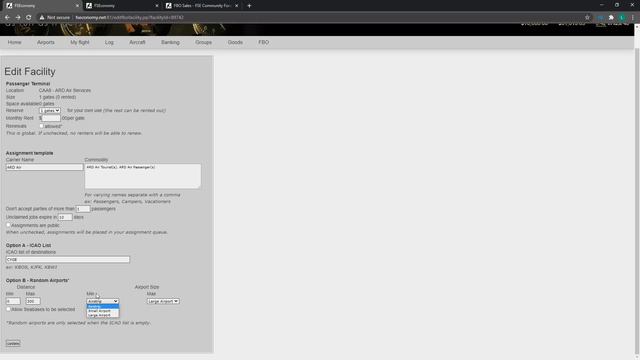Switch to the second FSEconomy tab
This screenshot has height=360, width=640.
122,6
